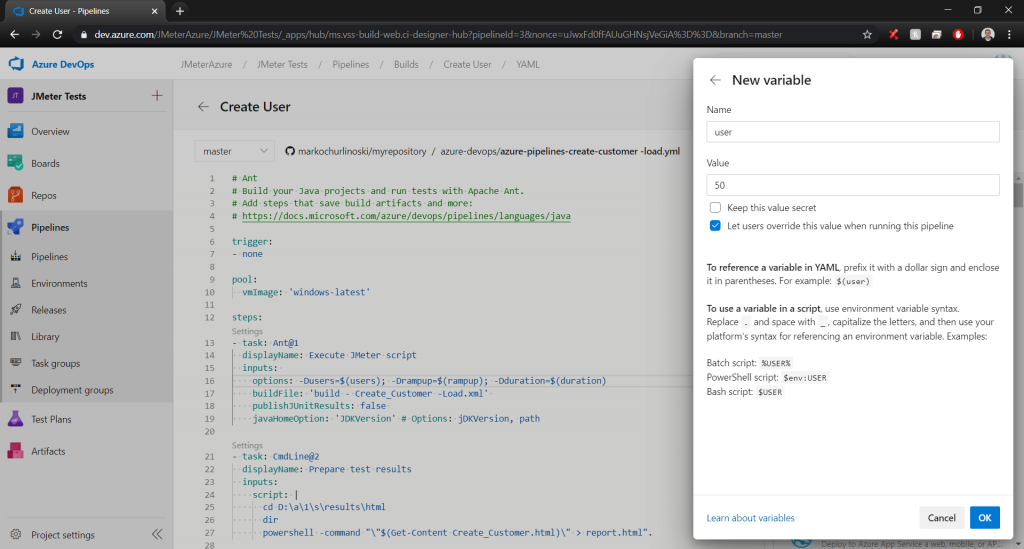This screenshot has width=1024, height=549.
Task: Click browser back navigation arrow
Action: tap(14, 35)
